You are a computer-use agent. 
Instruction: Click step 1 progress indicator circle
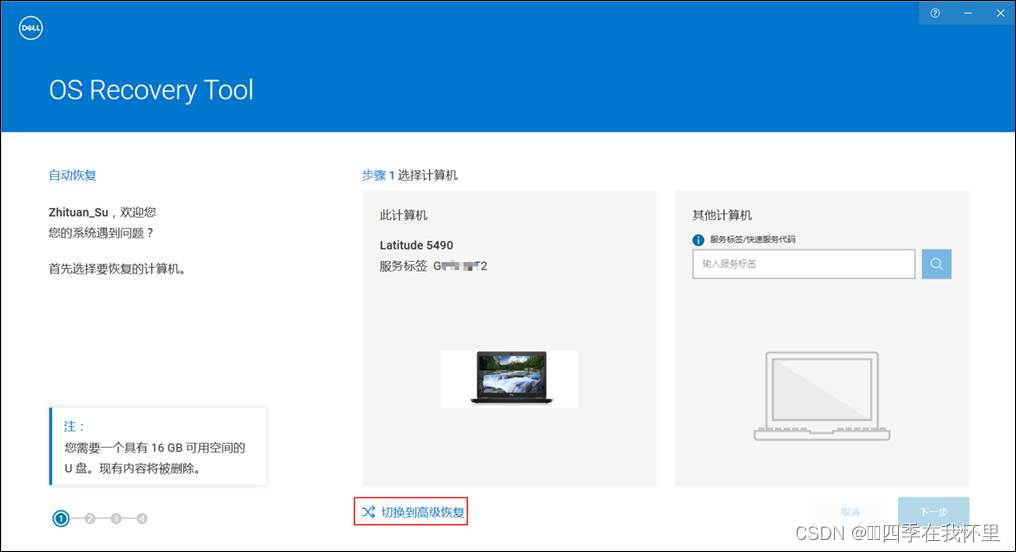(61, 518)
